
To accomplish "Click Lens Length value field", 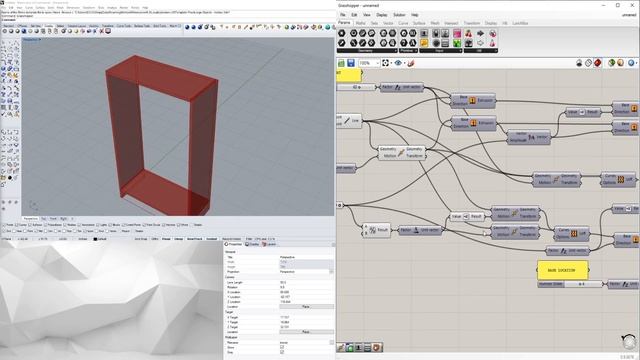I will pyautogui.click(x=306, y=282).
